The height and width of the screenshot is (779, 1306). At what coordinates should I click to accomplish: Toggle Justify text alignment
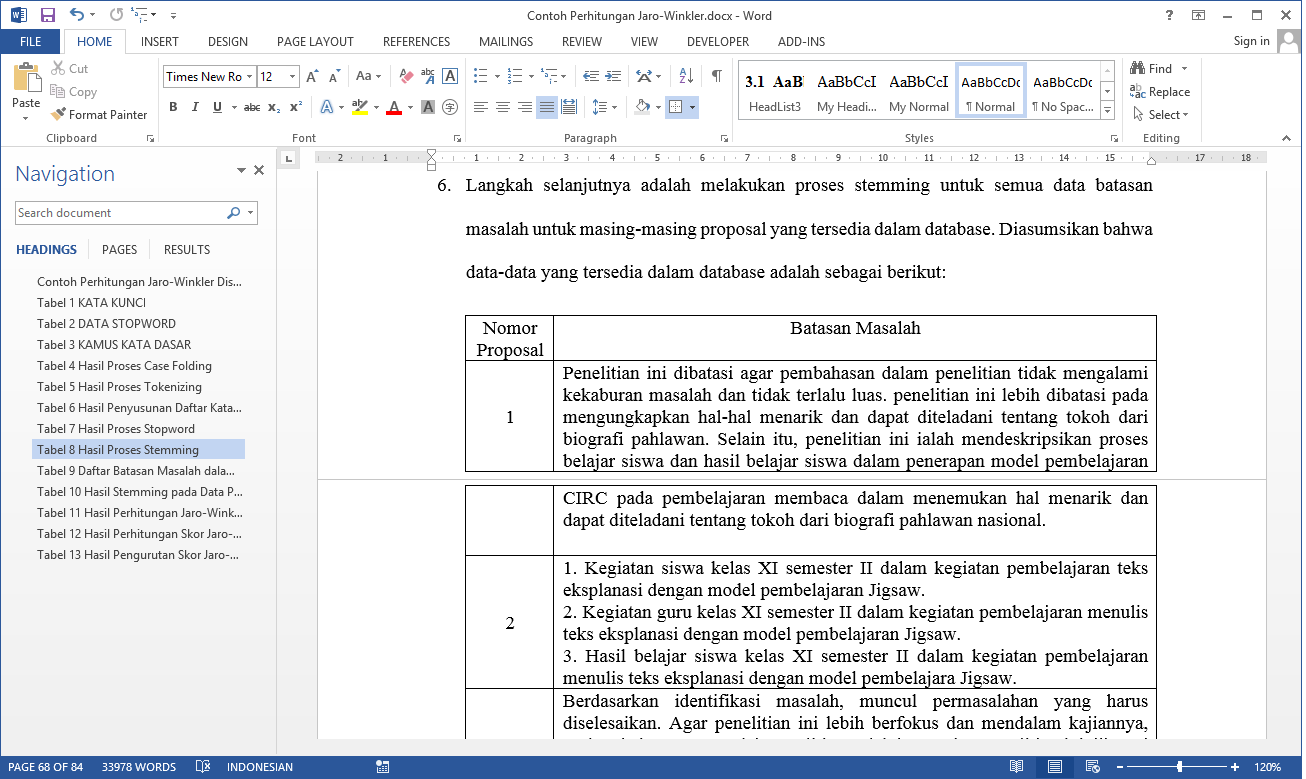547,107
